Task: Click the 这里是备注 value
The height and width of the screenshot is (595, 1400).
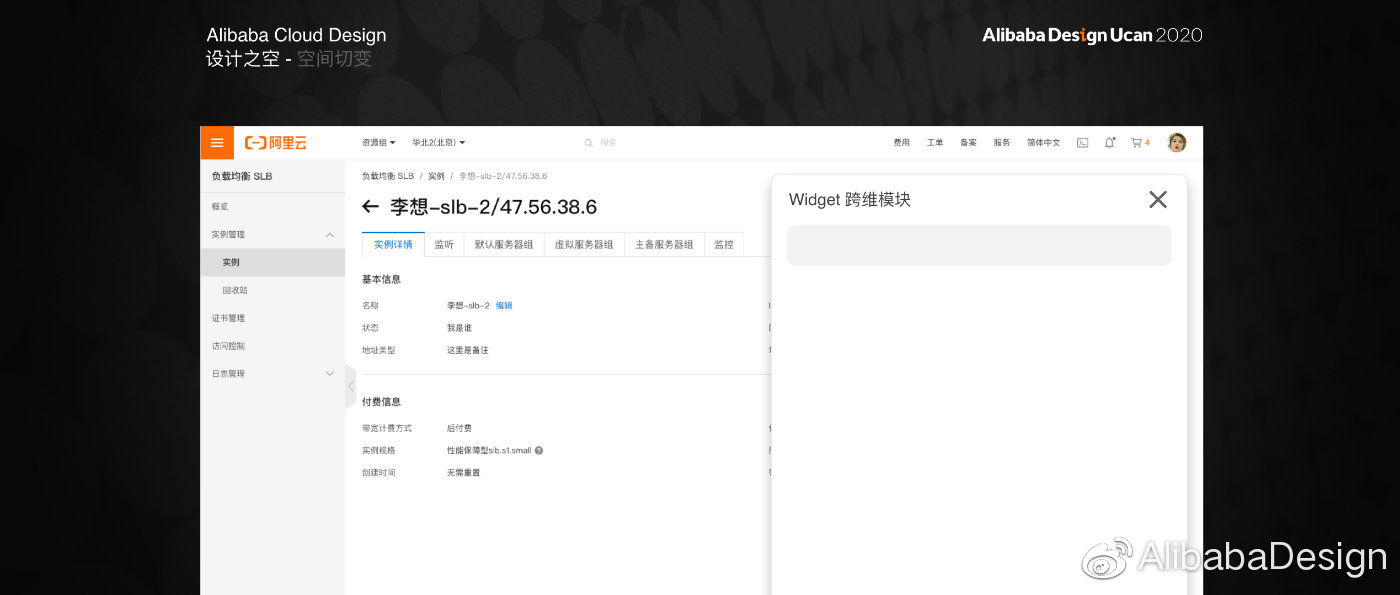Action: pos(468,351)
